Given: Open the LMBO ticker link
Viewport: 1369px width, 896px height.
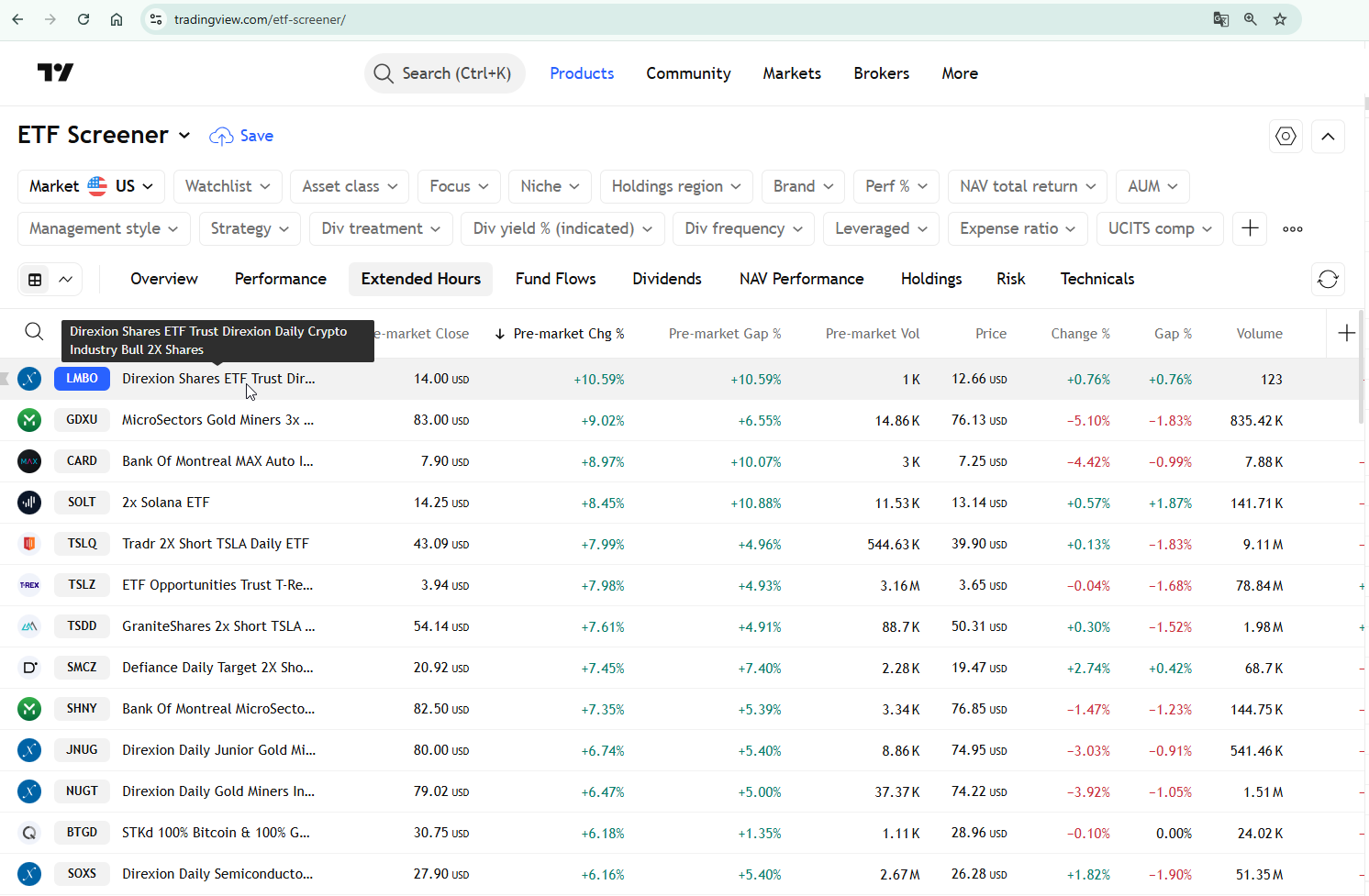Looking at the screenshot, I should tap(82, 379).
